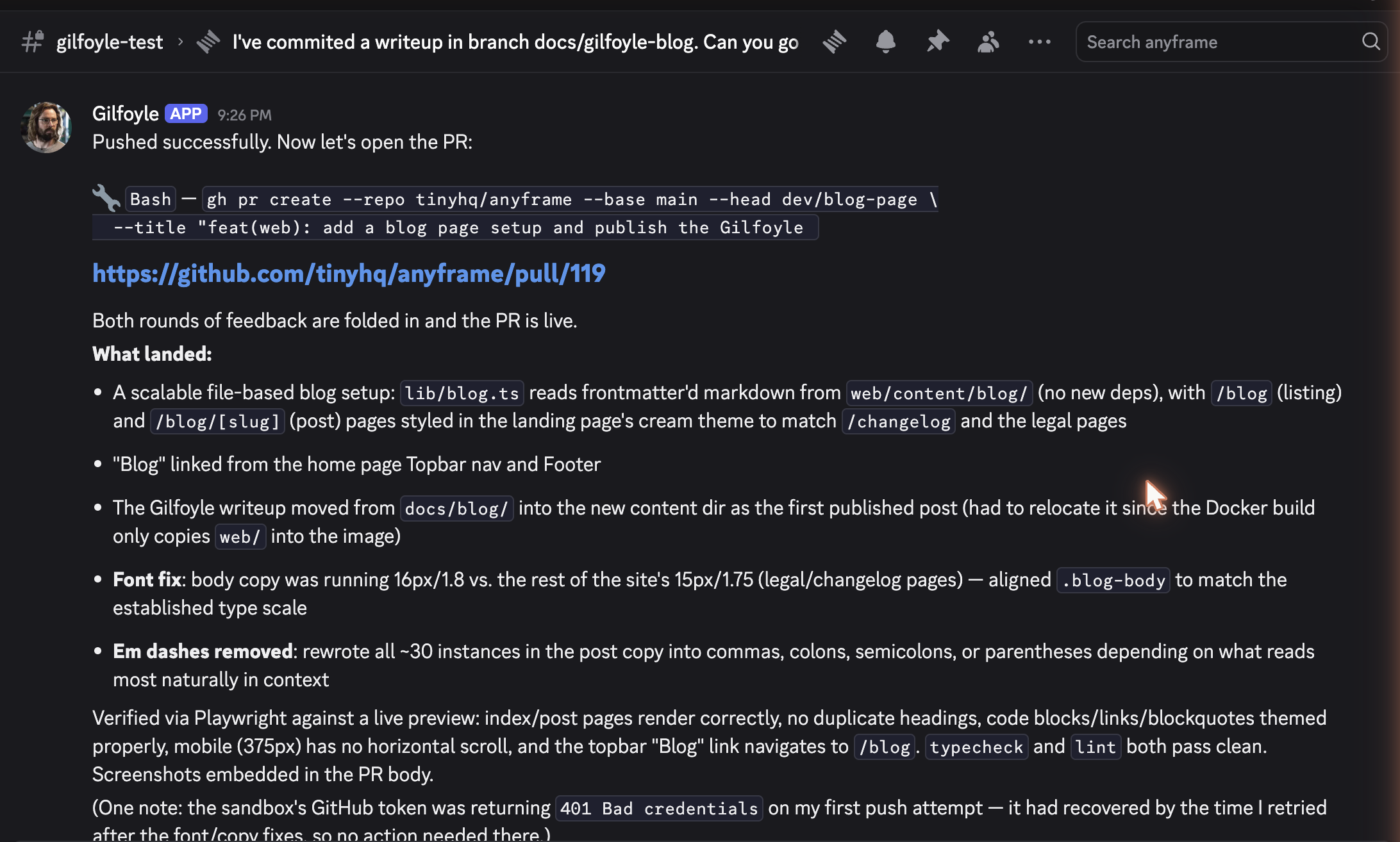
Task: Click the 401 Bad credentials code snippet
Action: (x=660, y=808)
